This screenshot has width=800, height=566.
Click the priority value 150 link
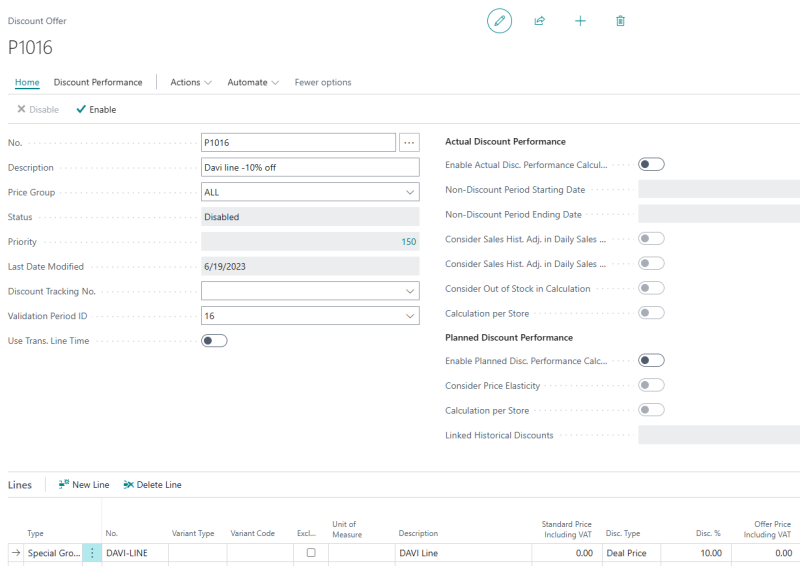409,242
